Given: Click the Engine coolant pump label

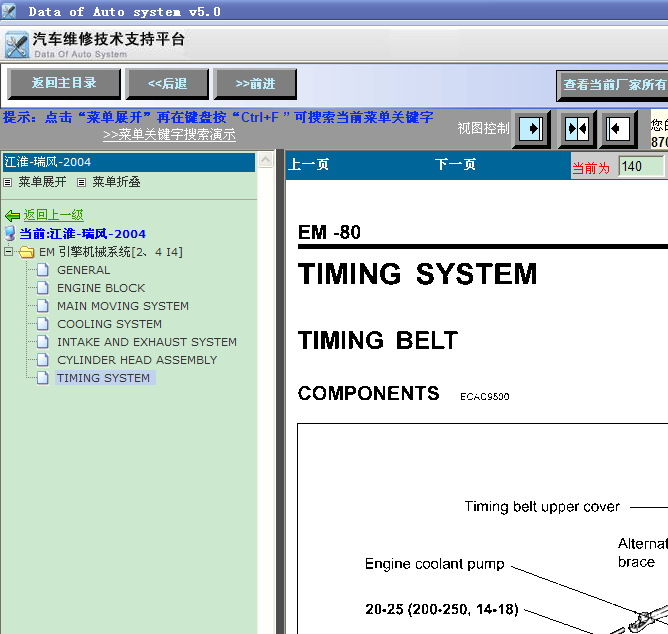Looking at the screenshot, I should (x=435, y=564).
